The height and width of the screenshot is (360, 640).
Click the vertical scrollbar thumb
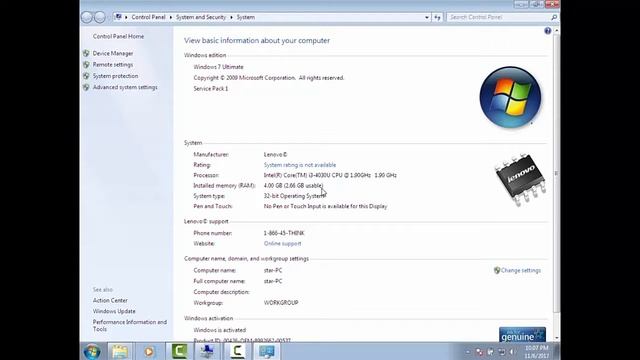(x=556, y=173)
